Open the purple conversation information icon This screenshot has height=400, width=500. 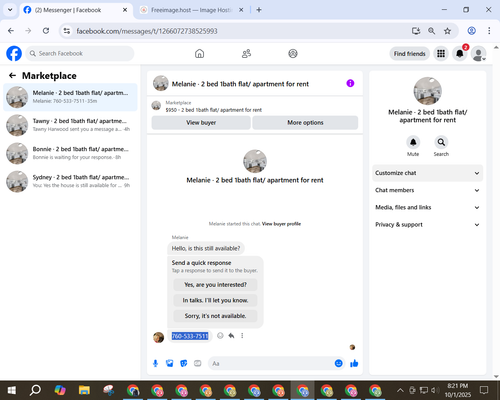350,83
